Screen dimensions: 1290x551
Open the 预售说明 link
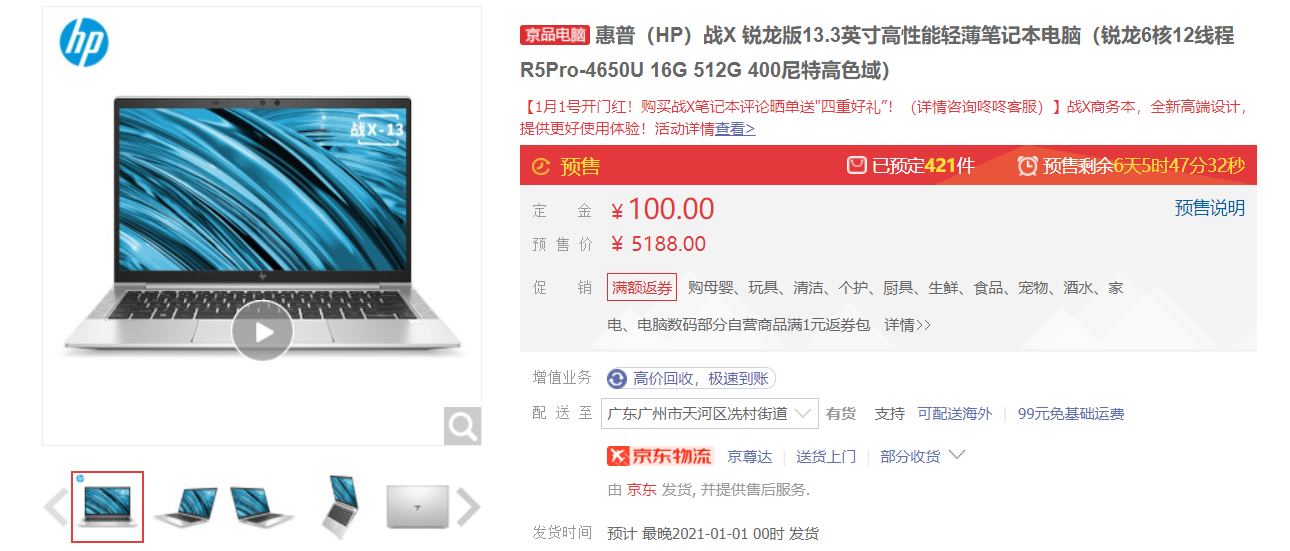(1210, 208)
